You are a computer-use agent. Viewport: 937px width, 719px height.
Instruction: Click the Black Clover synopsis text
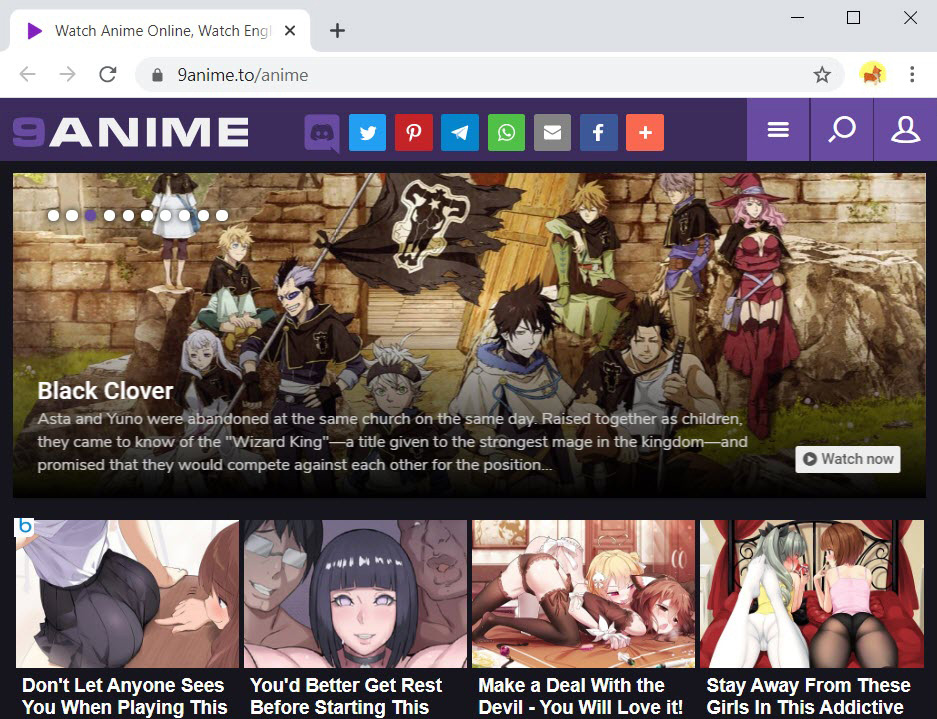click(392, 442)
